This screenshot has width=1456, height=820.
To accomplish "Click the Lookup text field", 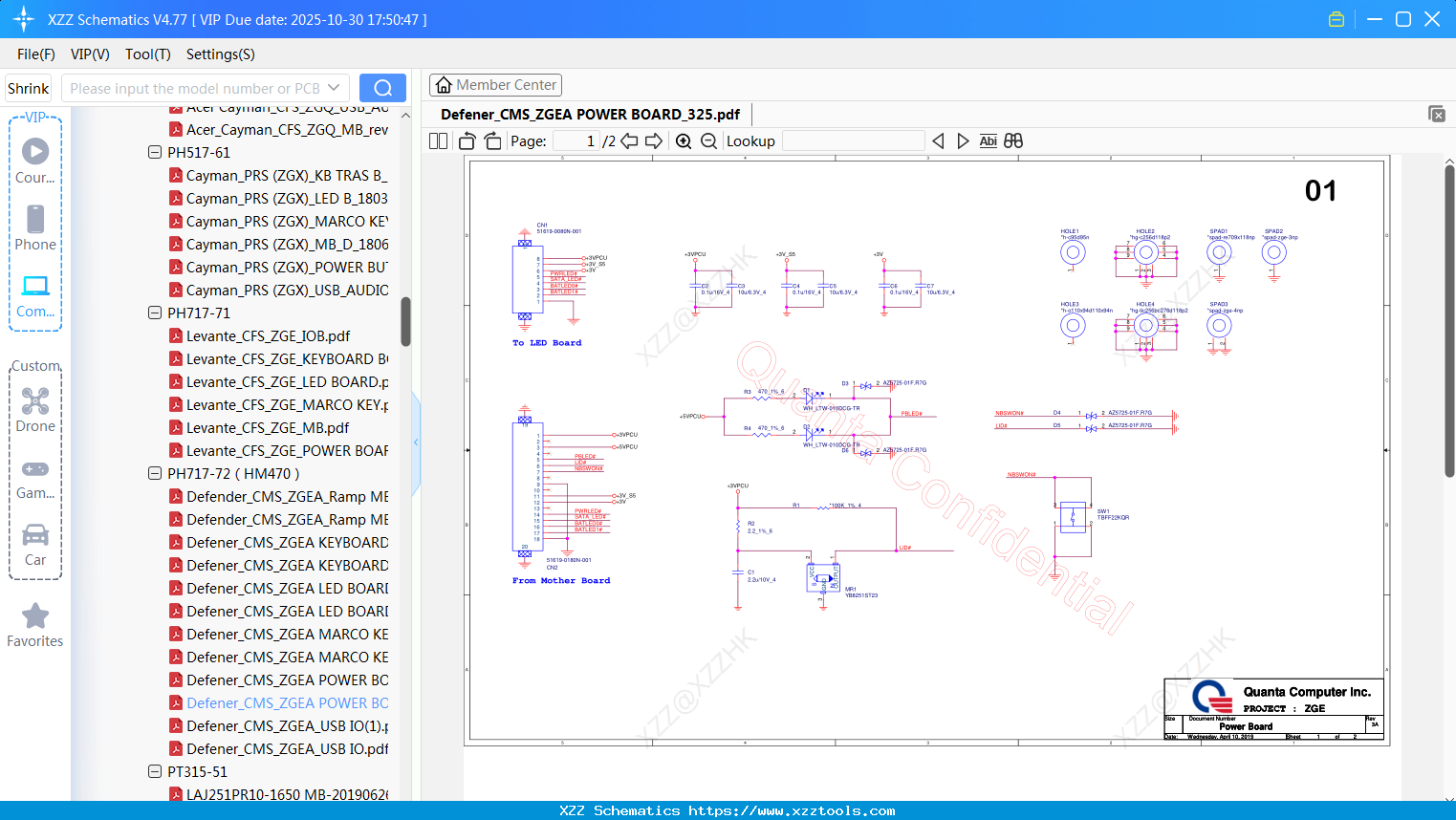I will click(853, 141).
